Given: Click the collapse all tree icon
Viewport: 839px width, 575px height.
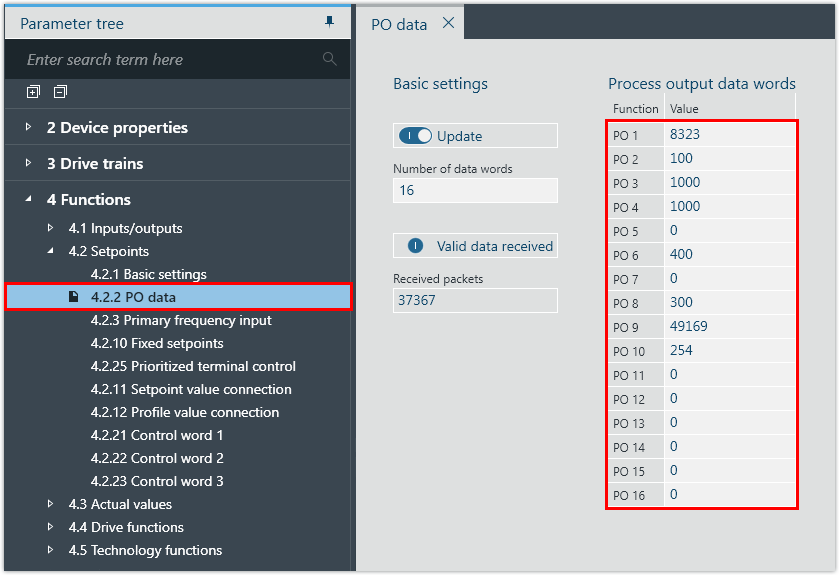Looking at the screenshot, I should [x=60, y=92].
